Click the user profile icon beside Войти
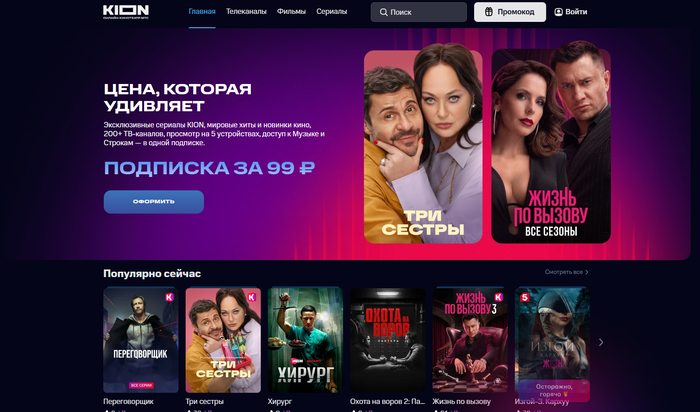This screenshot has height=412, width=700. [x=558, y=12]
